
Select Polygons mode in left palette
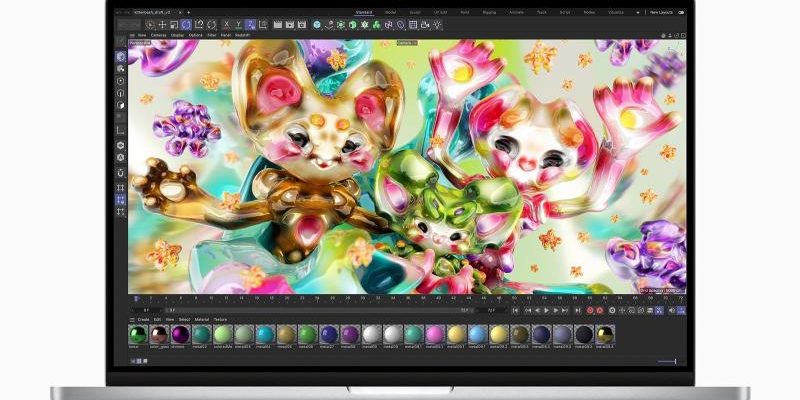120,105
